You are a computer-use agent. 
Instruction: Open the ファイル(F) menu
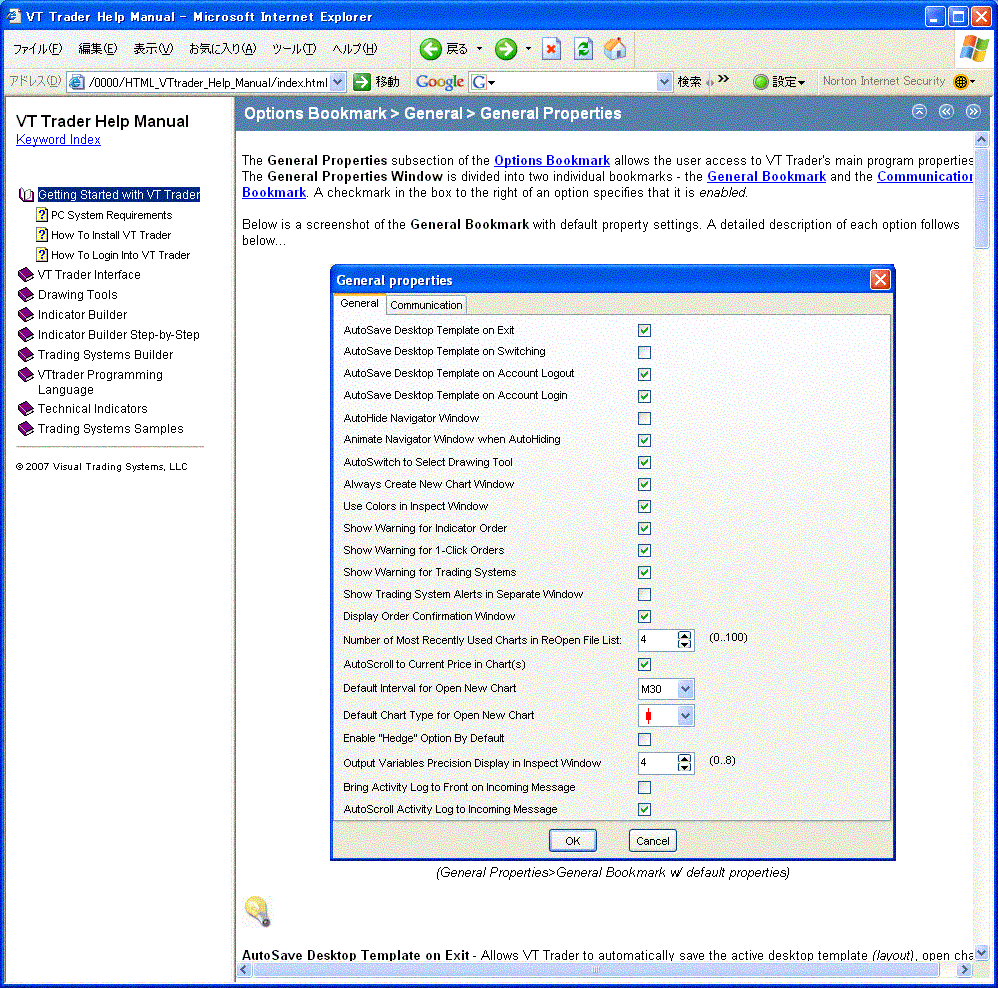point(38,48)
